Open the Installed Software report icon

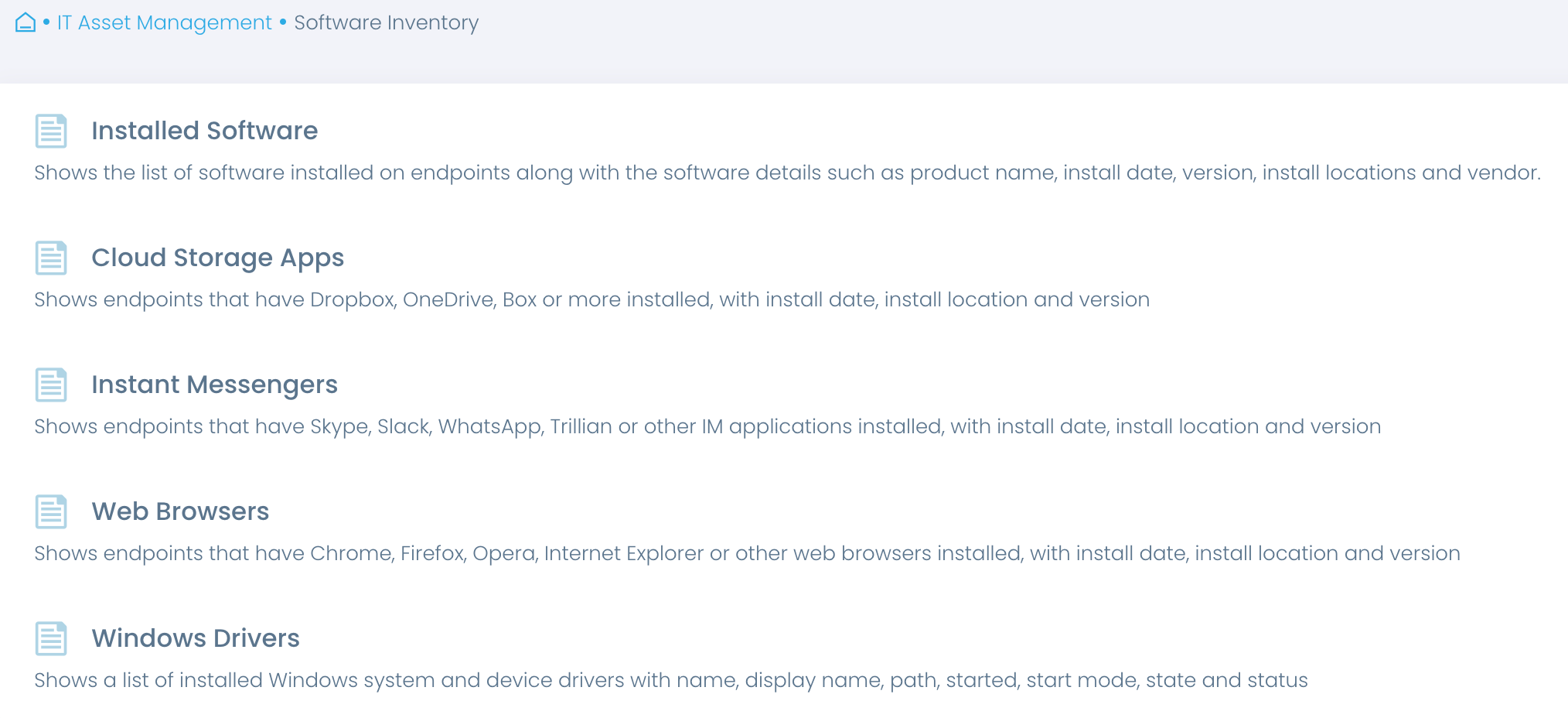51,132
